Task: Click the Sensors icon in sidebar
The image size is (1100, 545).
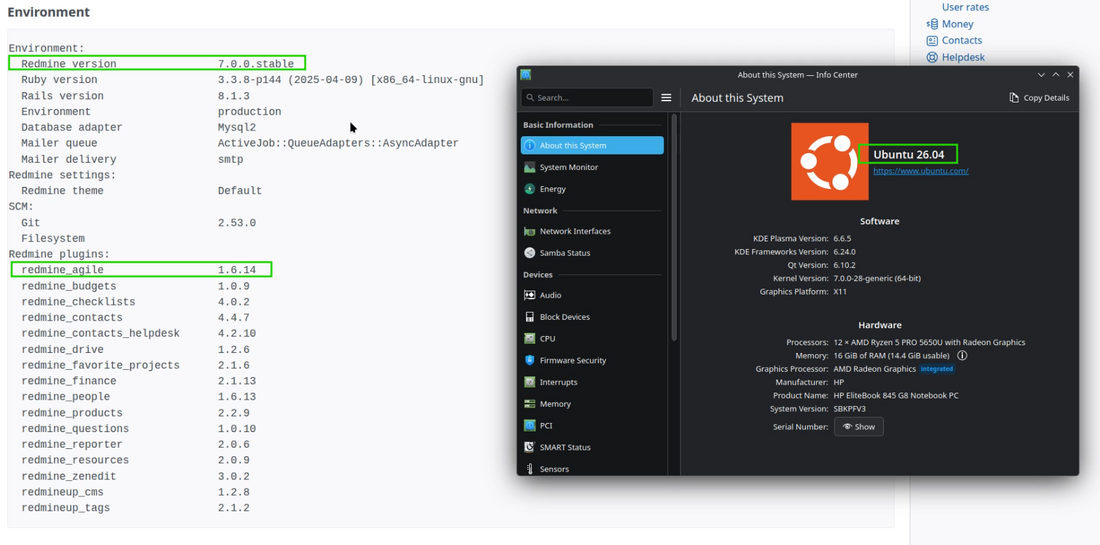Action: coord(530,469)
